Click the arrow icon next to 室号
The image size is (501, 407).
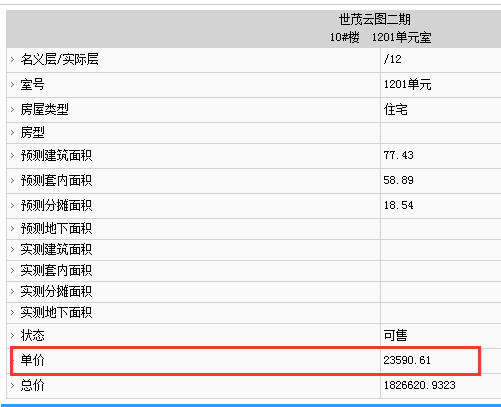[x=12, y=84]
